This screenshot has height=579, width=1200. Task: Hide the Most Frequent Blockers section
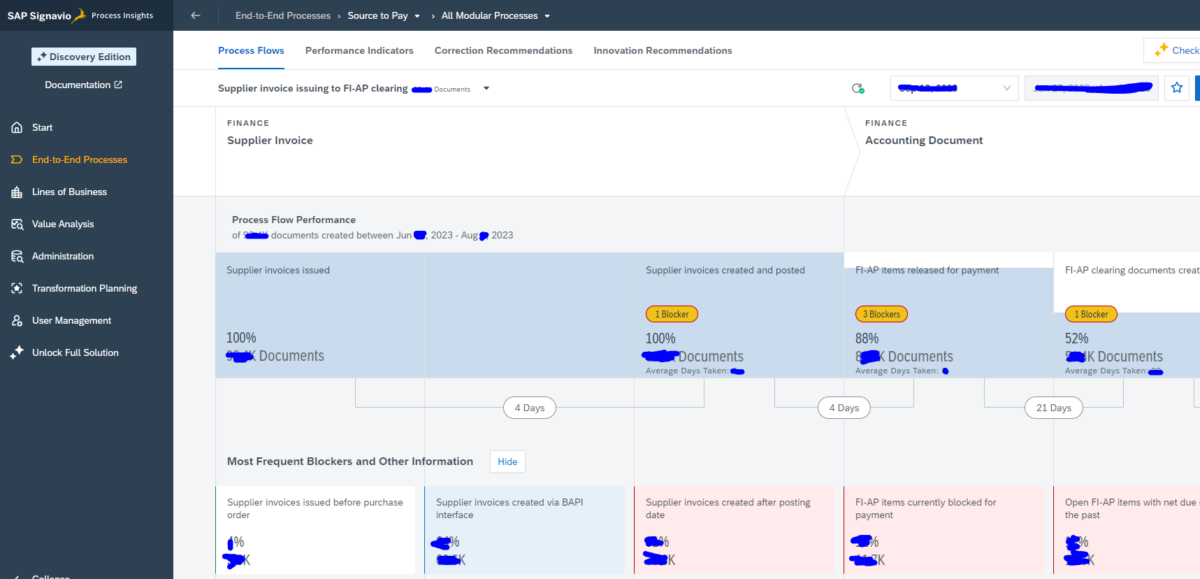point(507,461)
